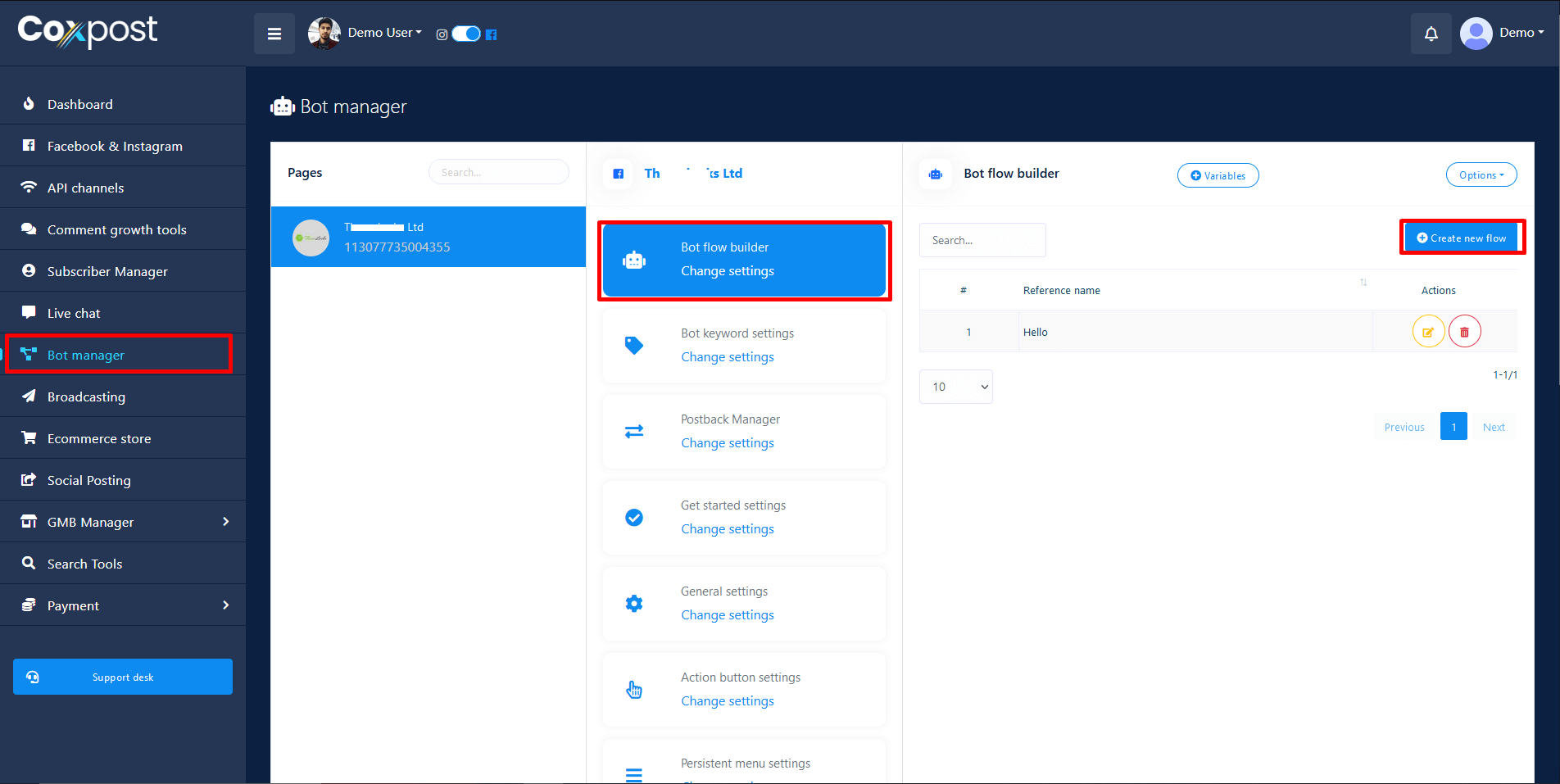
Task: Sort by the Reference name column
Action: click(x=1061, y=291)
